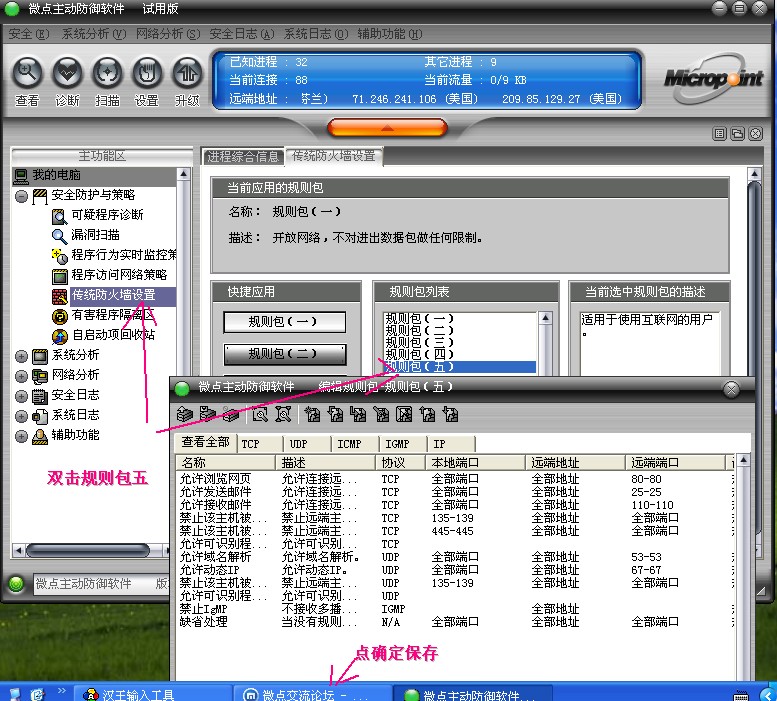Apply quick button 规则包(二)
This screenshot has width=777, height=701.
[x=285, y=354]
